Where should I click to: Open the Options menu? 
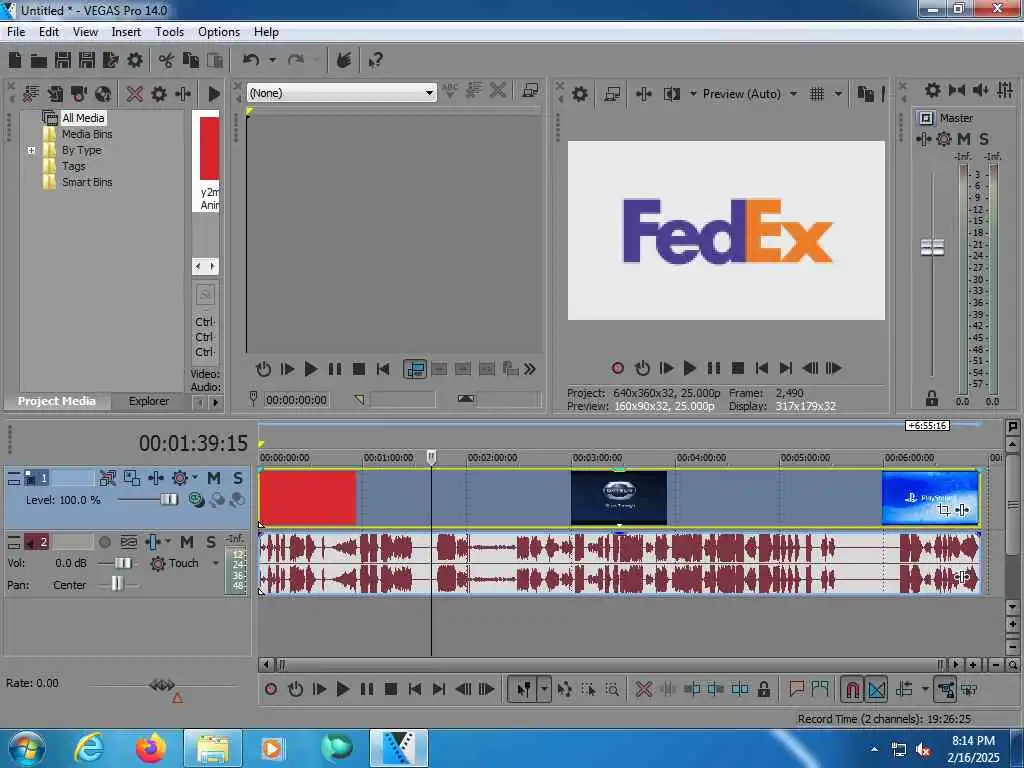219,31
